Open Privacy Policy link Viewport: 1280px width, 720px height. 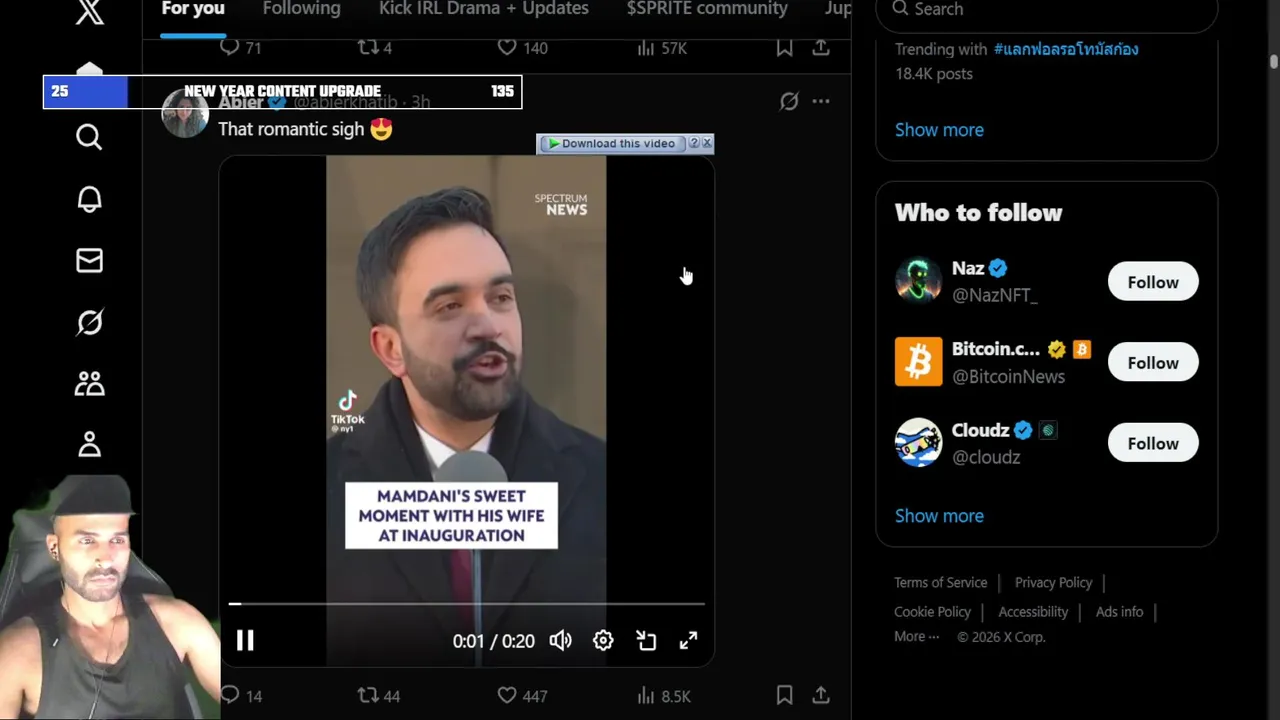(1053, 582)
